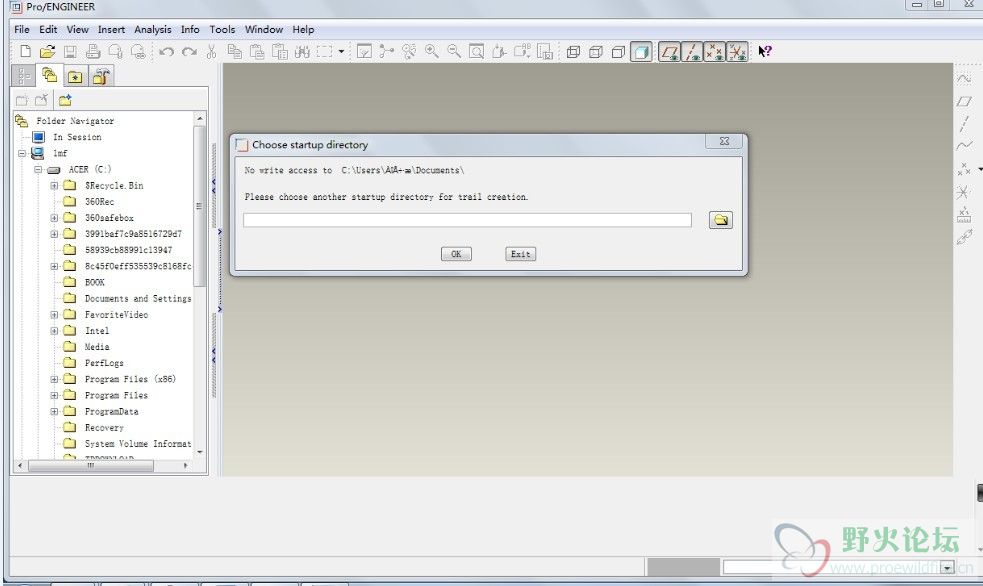The width and height of the screenshot is (983, 586).
Task: Click the context-sensitive help cursor icon
Action: coord(765,51)
